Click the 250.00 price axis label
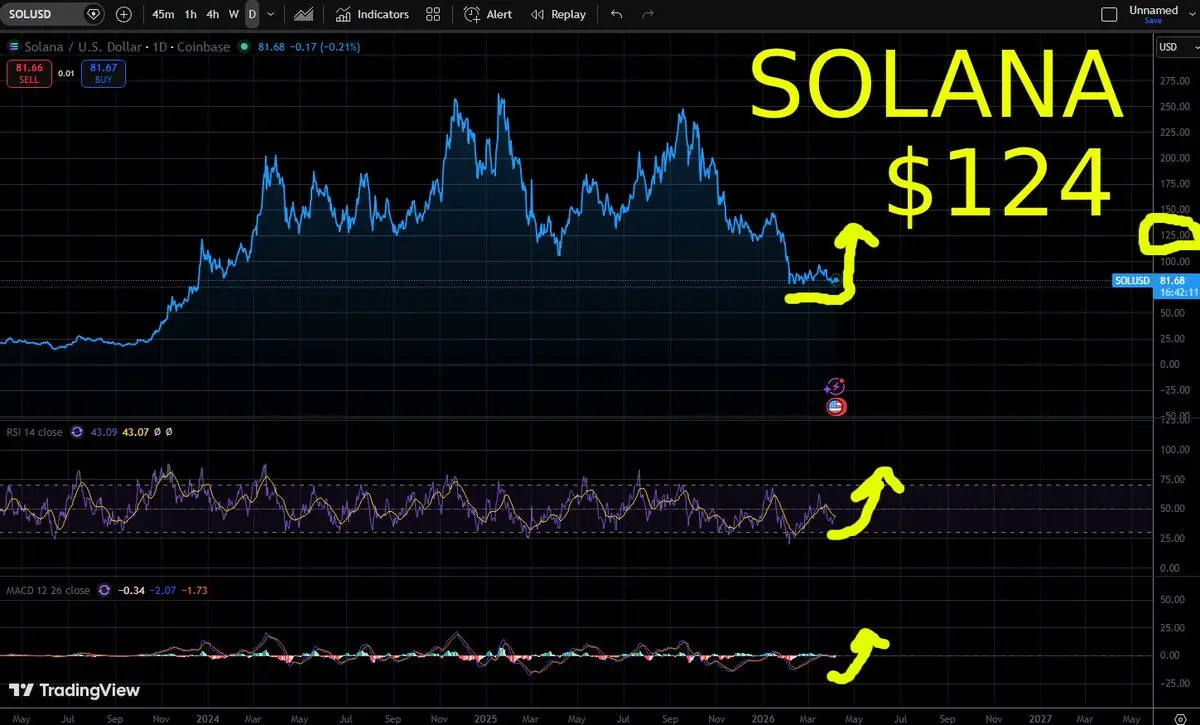The image size is (1200, 725). coord(1176,107)
